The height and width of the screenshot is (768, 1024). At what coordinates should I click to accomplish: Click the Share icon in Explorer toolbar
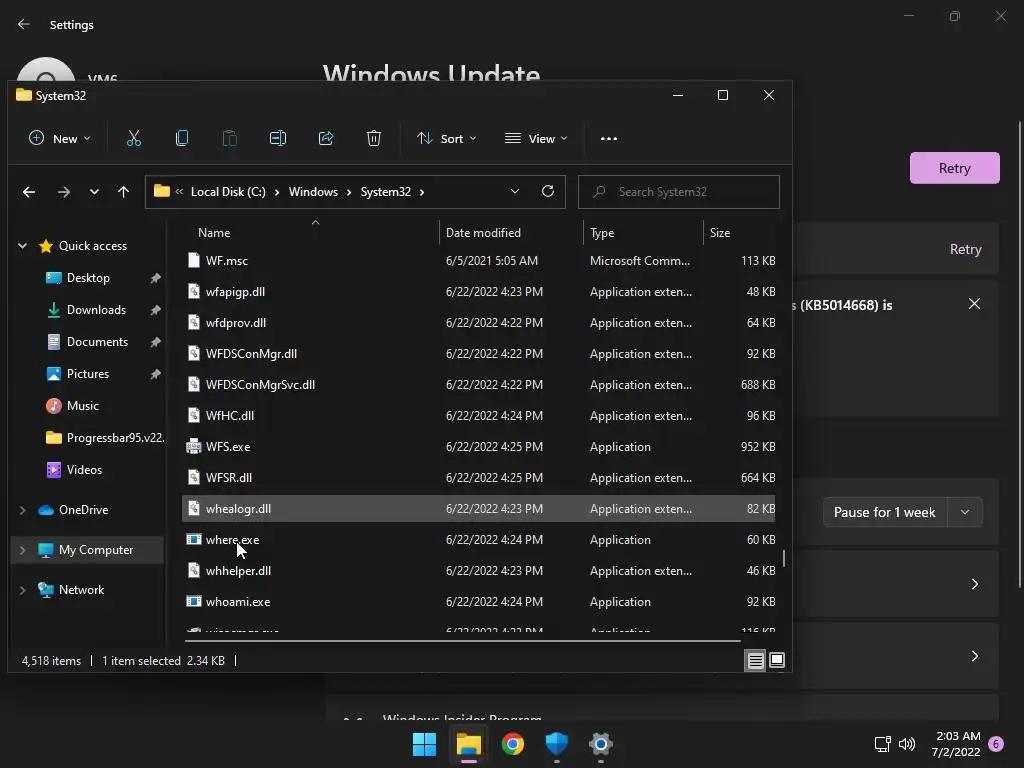point(326,138)
